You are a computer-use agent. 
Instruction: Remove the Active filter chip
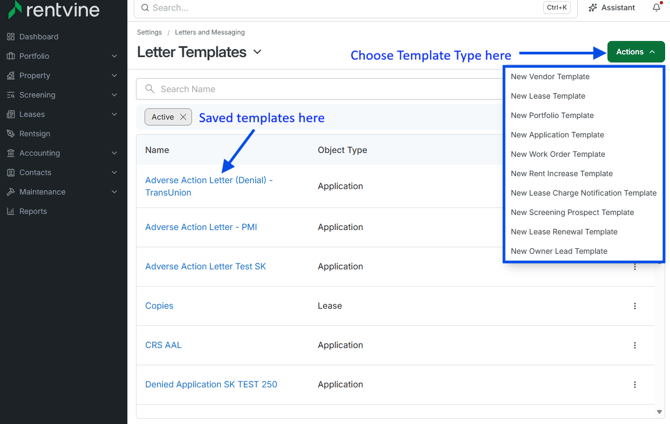[x=183, y=117]
